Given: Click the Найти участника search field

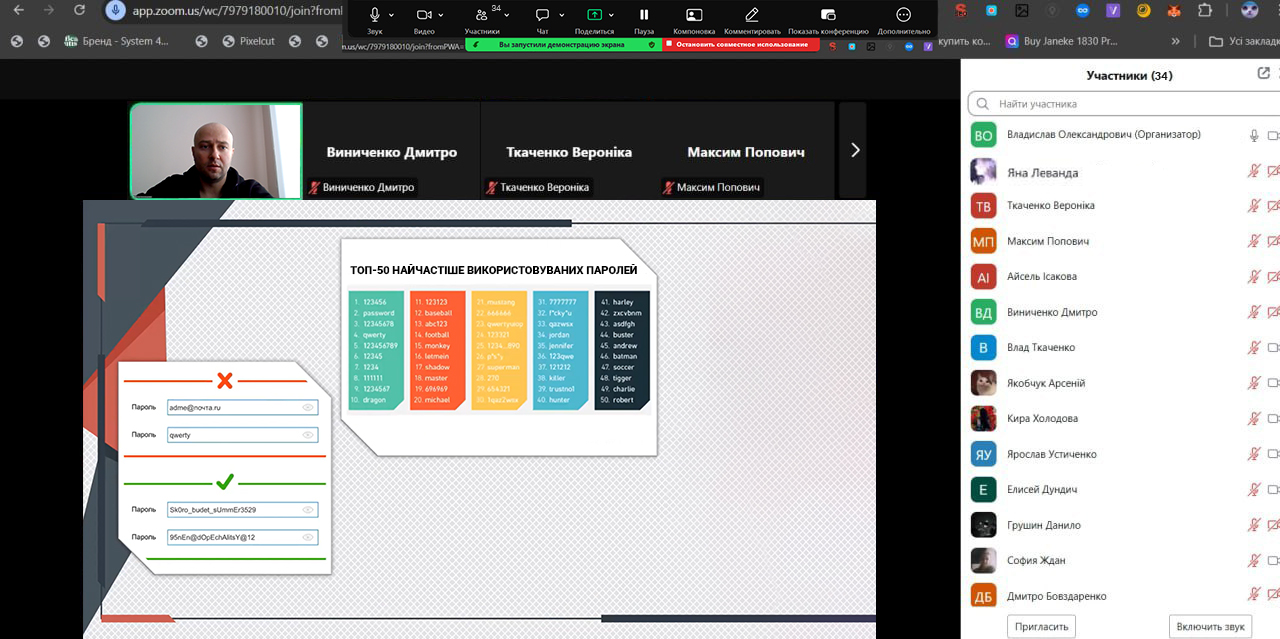Looking at the screenshot, I should 1120,104.
